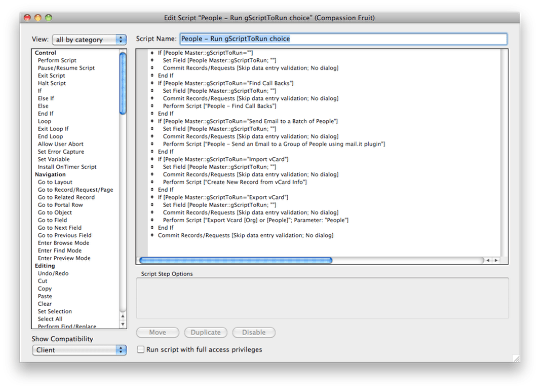The image size is (540, 390).
Task: Click the step list scroll up arrow
Action: (123, 316)
